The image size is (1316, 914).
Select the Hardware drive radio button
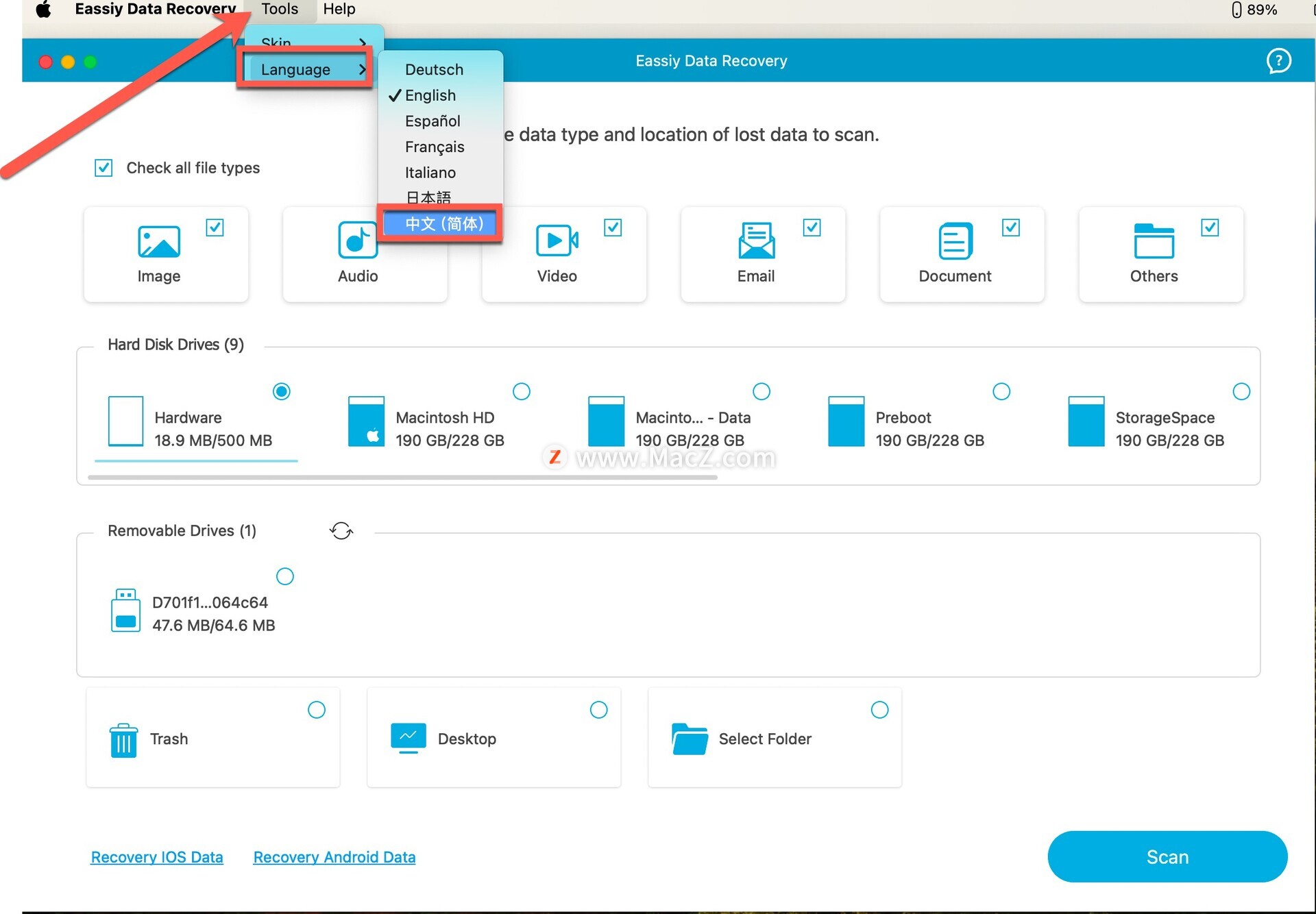pos(281,391)
